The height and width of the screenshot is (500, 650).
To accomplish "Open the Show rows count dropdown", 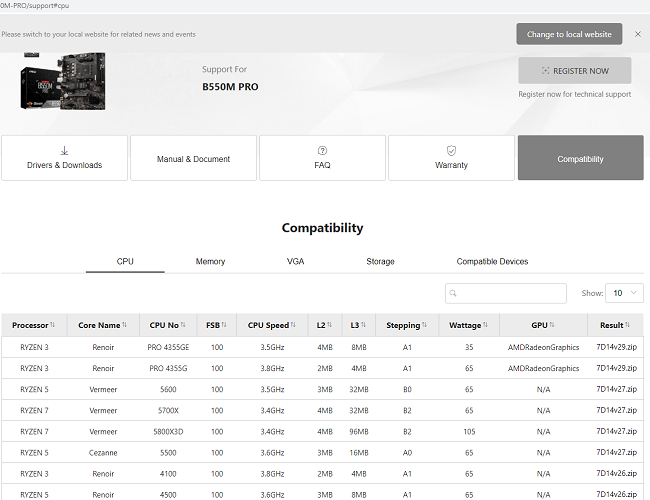I will (624, 293).
